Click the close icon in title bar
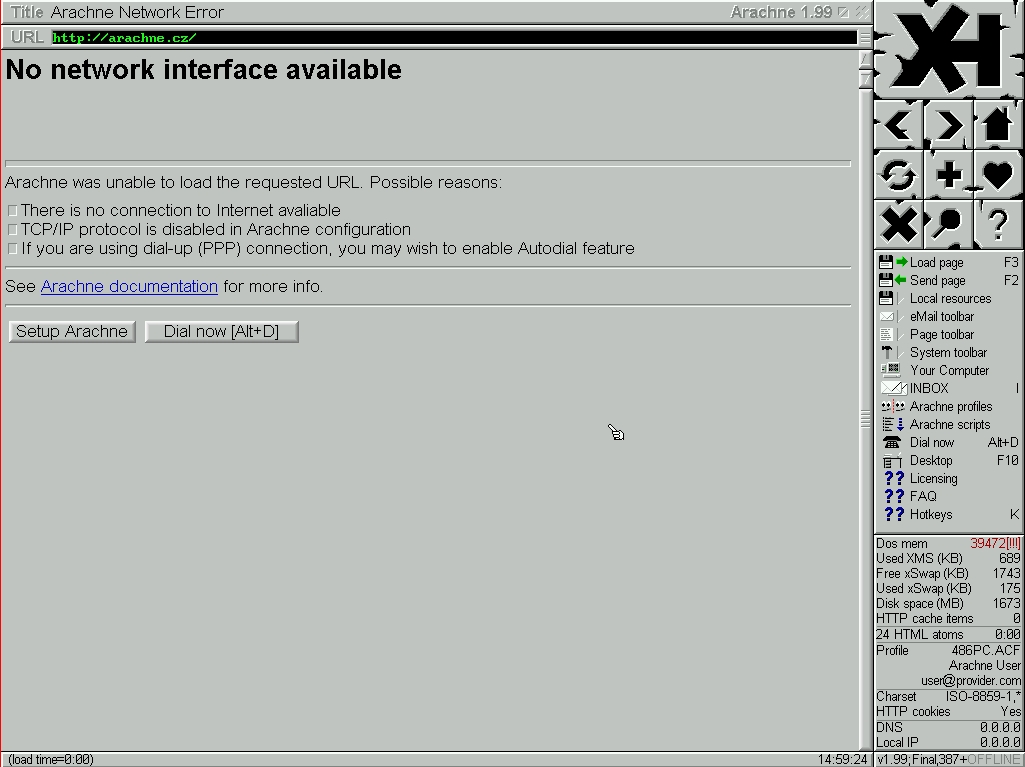This screenshot has width=1025, height=767. 862,12
